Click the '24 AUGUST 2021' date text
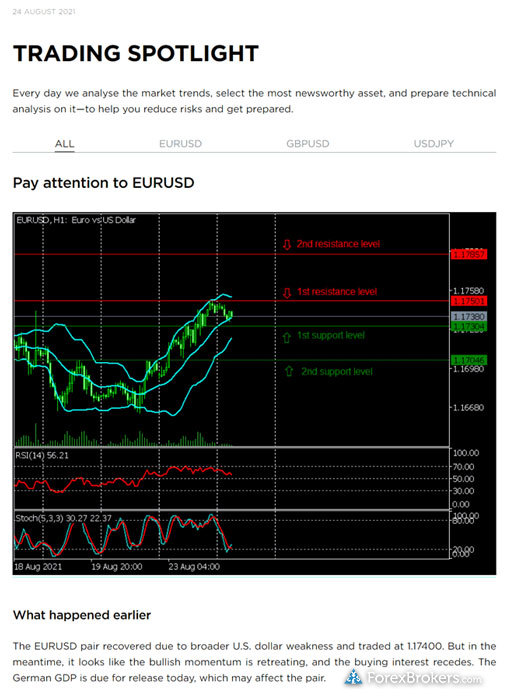Screen dimensions: 507x700 point(44,12)
